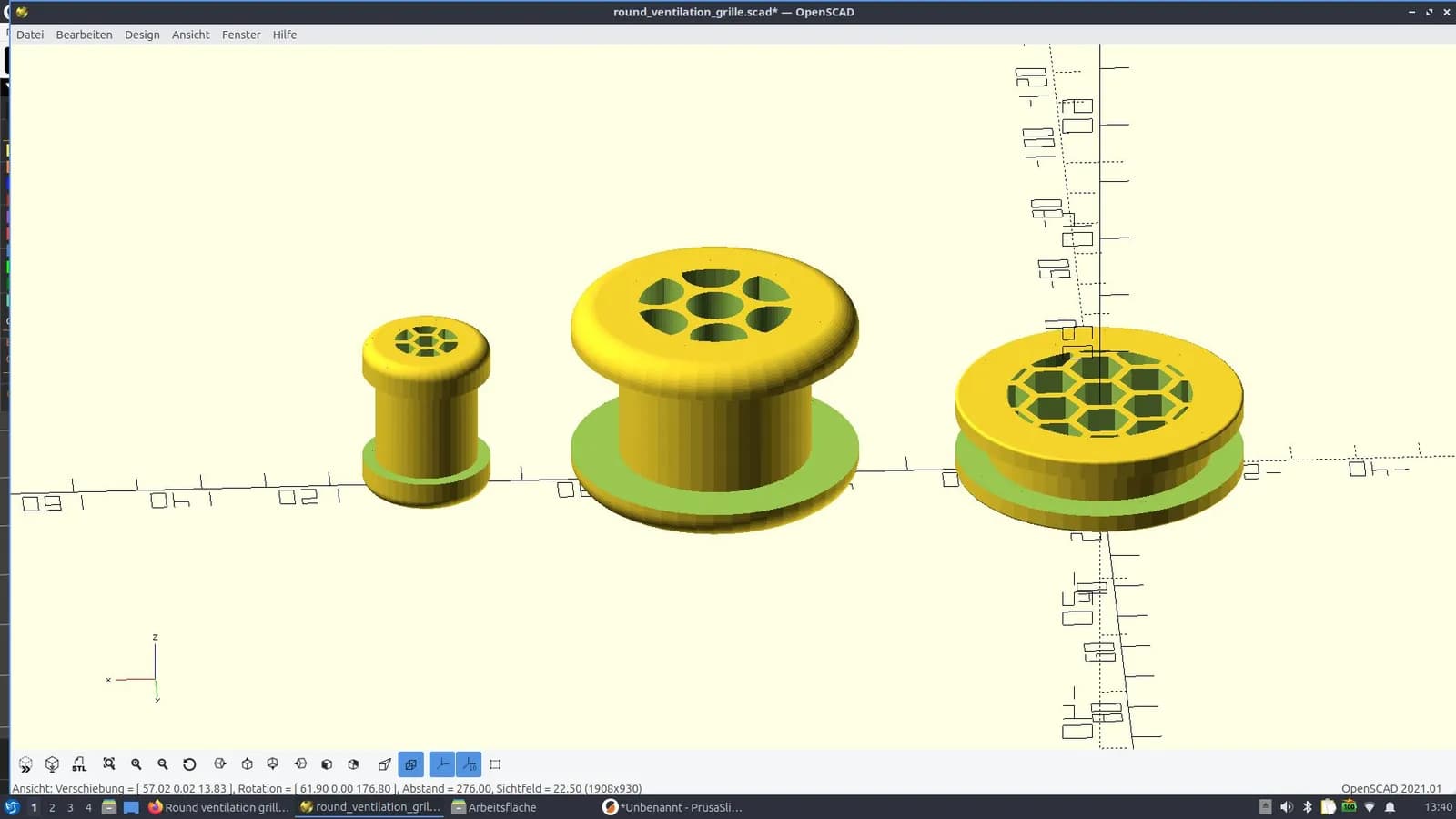Image resolution: width=1456 pixels, height=819 pixels.
Task: Switch to the Right view cube icon
Action: [x=220, y=764]
